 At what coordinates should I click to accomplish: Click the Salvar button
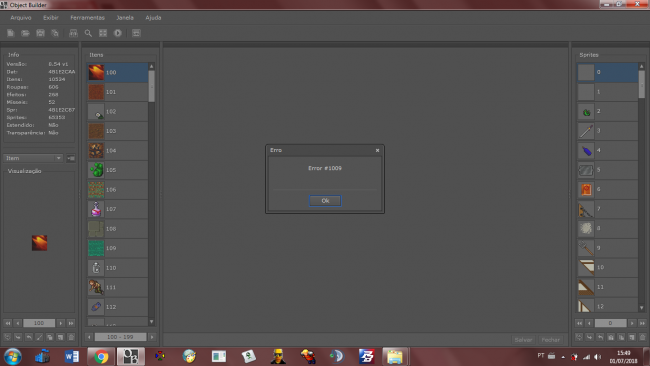(523, 339)
